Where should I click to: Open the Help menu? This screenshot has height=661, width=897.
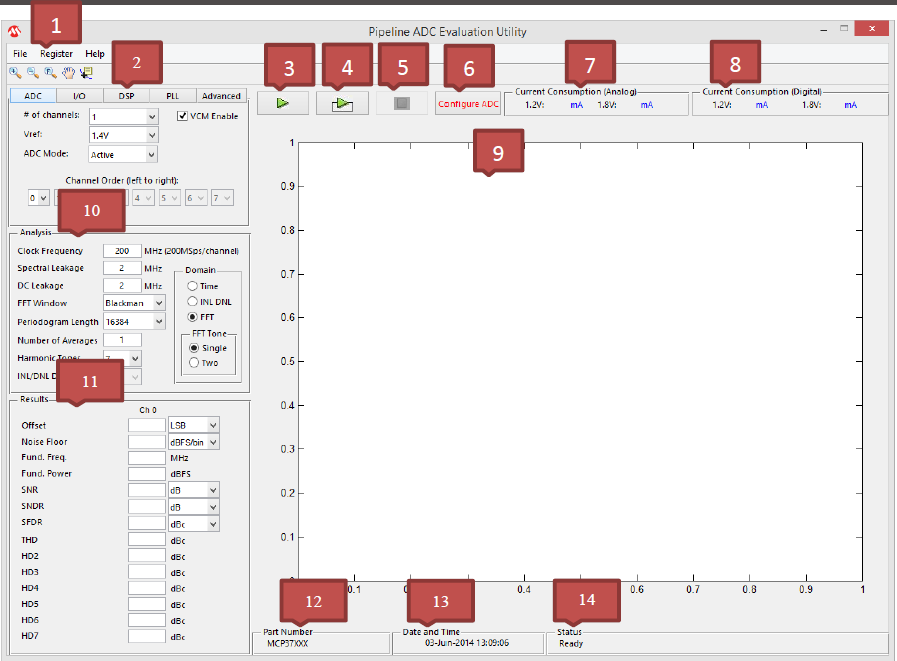(95, 53)
